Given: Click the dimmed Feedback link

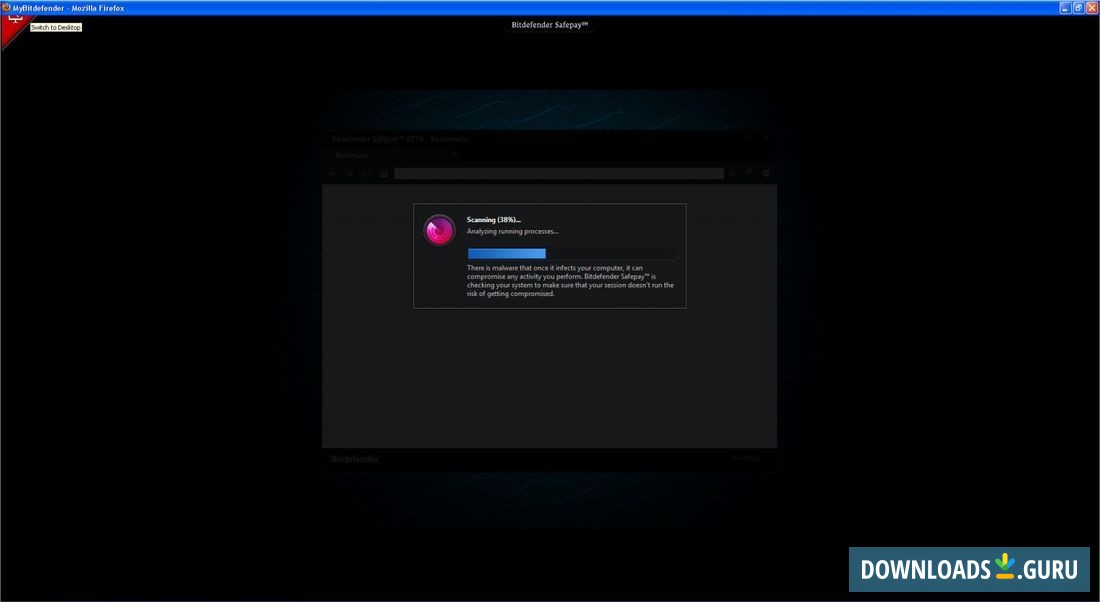Looking at the screenshot, I should [x=746, y=458].
